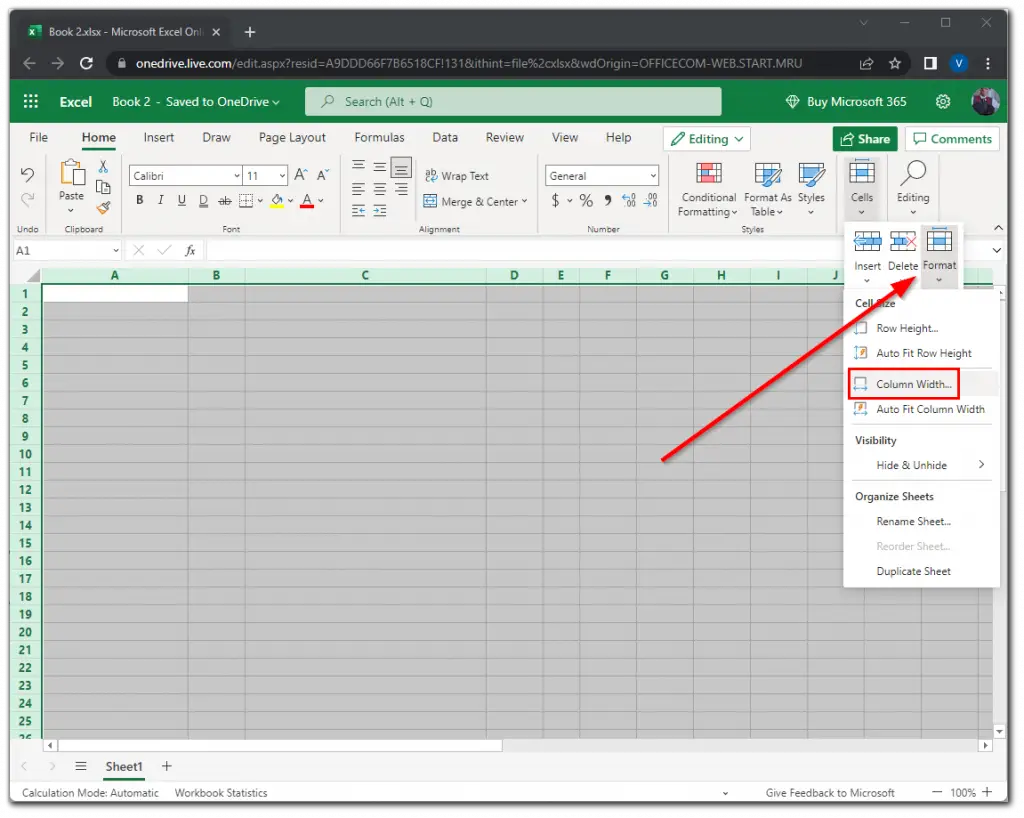Apply fill color to cells
The height and width of the screenshot is (818, 1024).
point(276,200)
